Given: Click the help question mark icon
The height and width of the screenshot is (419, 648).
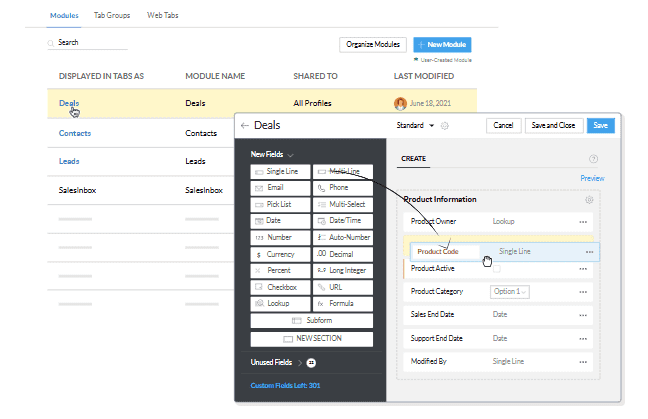Looking at the screenshot, I should 594,159.
